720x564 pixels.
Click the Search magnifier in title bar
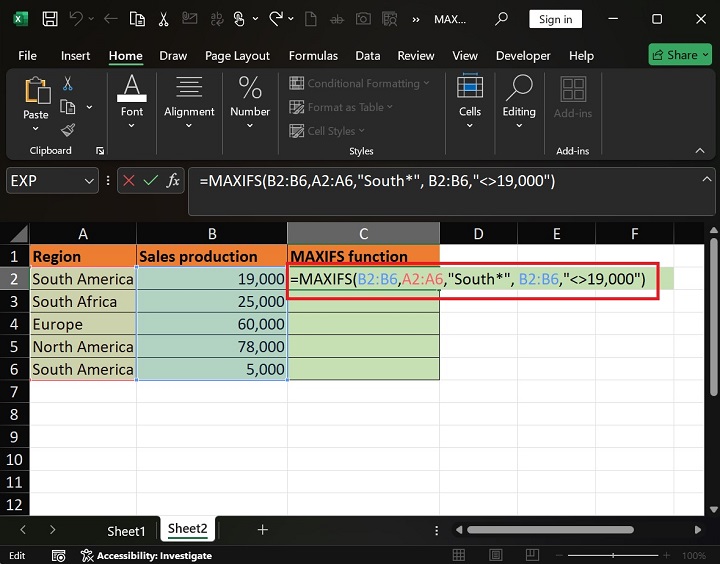[501, 19]
